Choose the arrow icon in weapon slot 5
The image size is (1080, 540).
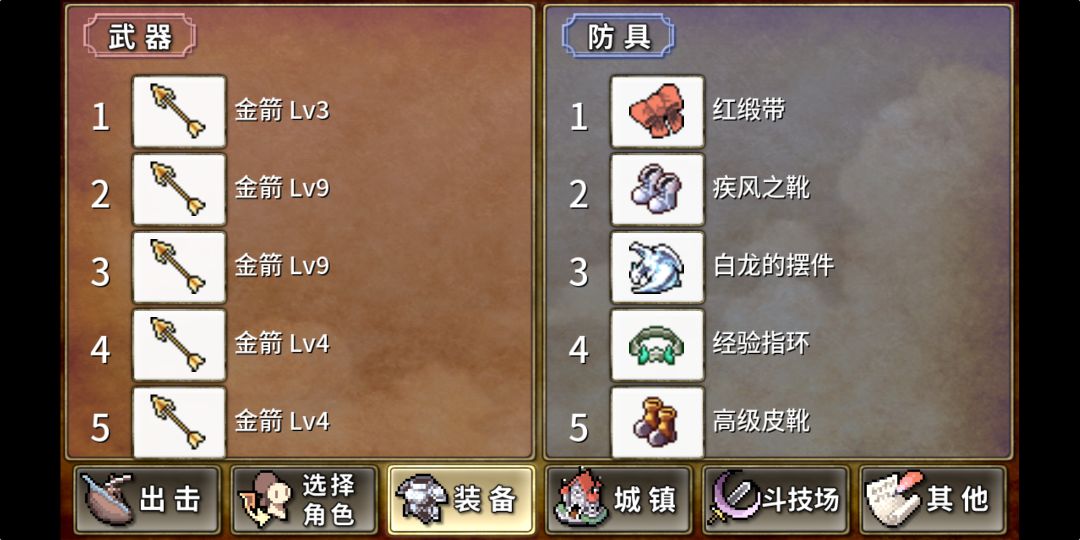pyautogui.click(x=179, y=422)
